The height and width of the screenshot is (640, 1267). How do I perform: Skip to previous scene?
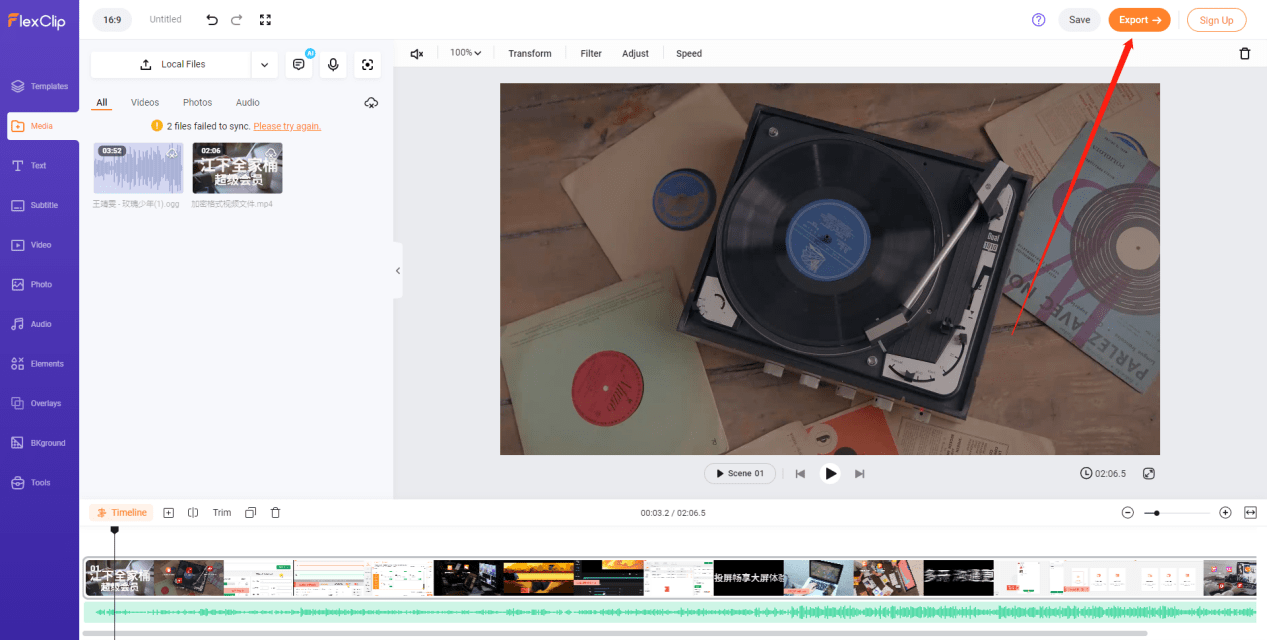[800, 473]
